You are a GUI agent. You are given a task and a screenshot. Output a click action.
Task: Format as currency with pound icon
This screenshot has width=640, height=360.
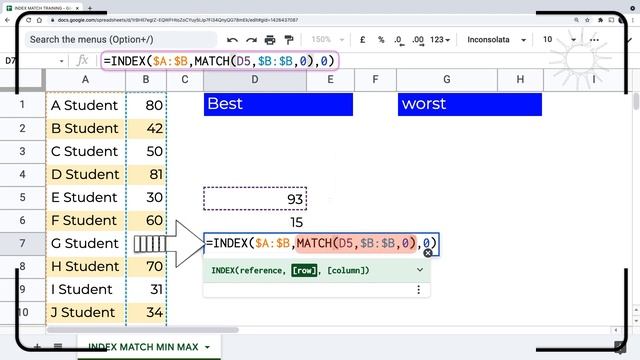tap(362, 40)
